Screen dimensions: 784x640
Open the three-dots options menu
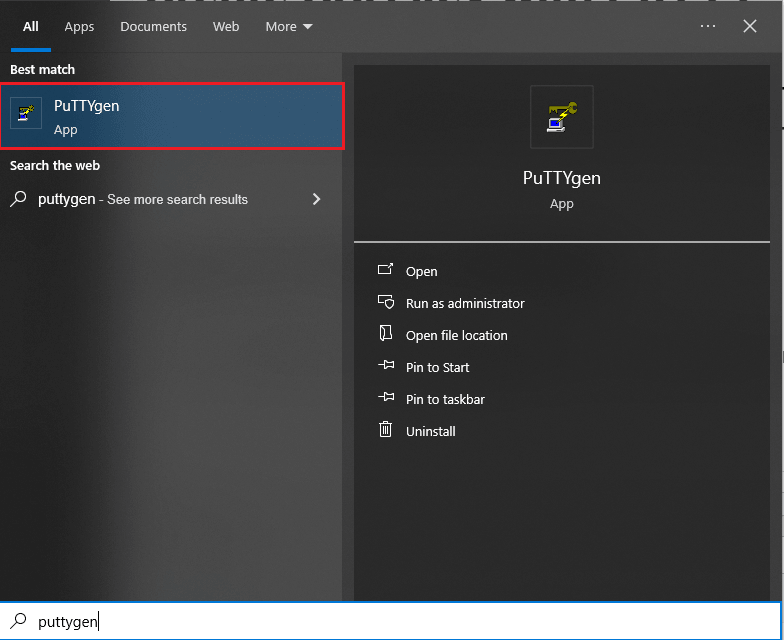pos(708,26)
